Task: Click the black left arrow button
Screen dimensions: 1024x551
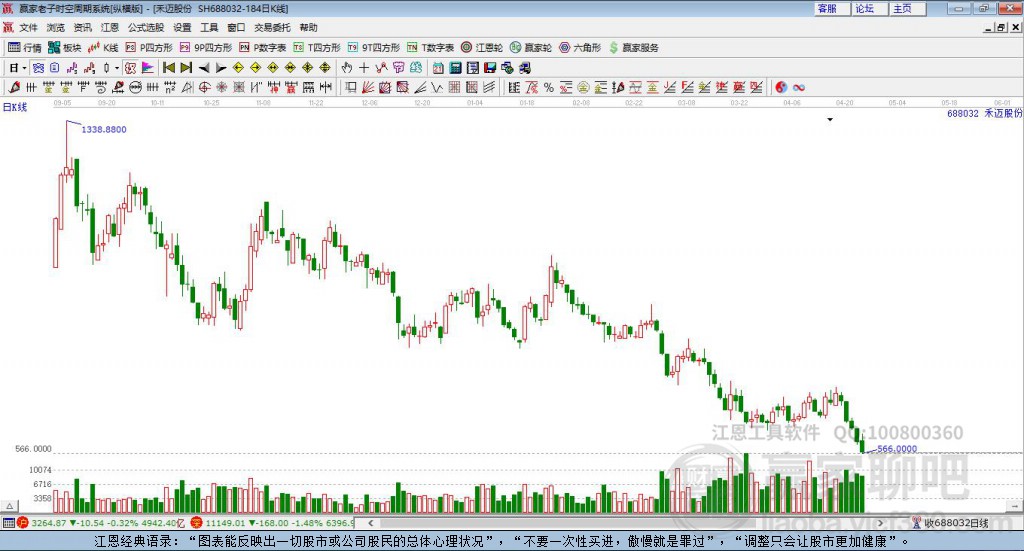Action: pos(204,68)
